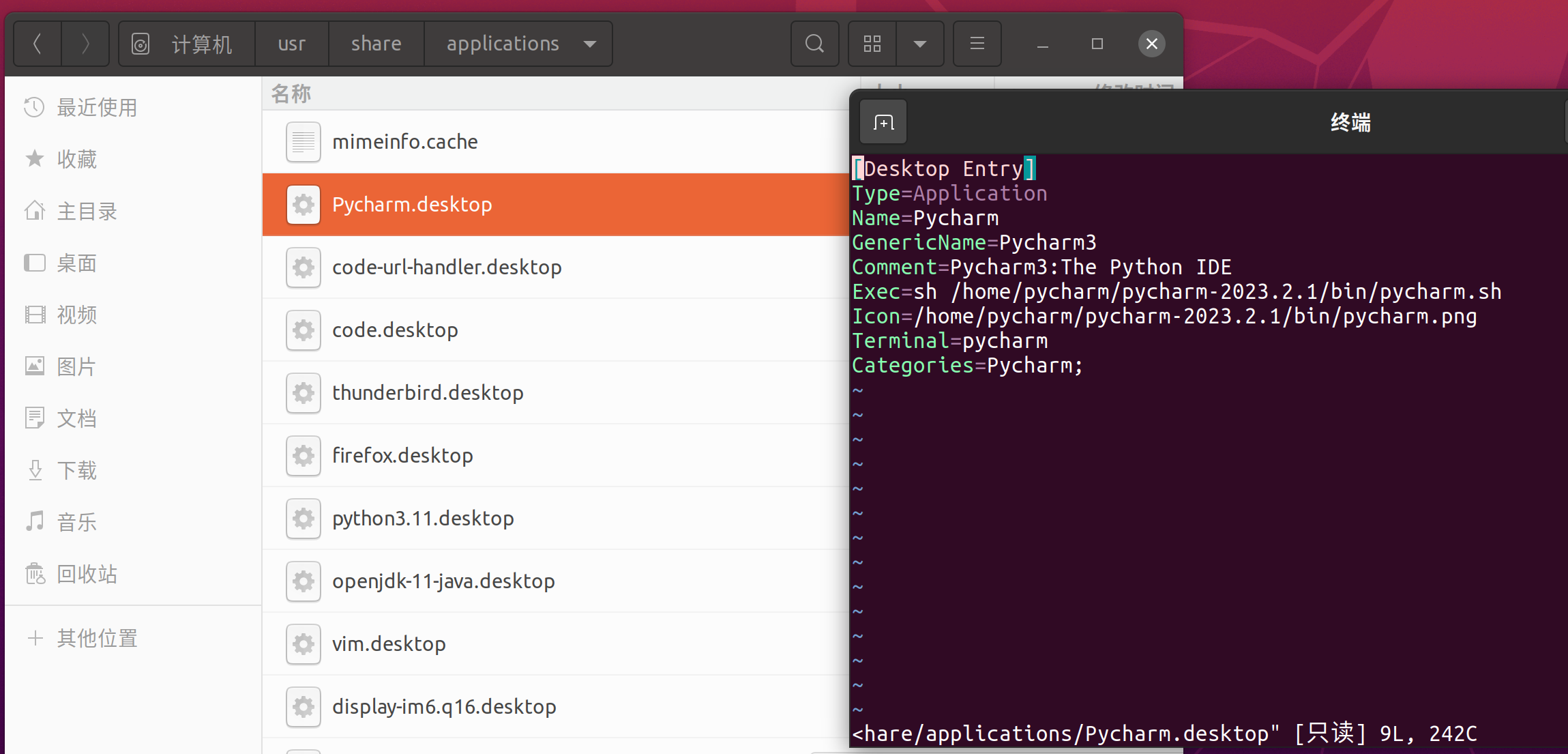Open the Trash (回收站) location
The image size is (1568, 754).
pos(87,575)
